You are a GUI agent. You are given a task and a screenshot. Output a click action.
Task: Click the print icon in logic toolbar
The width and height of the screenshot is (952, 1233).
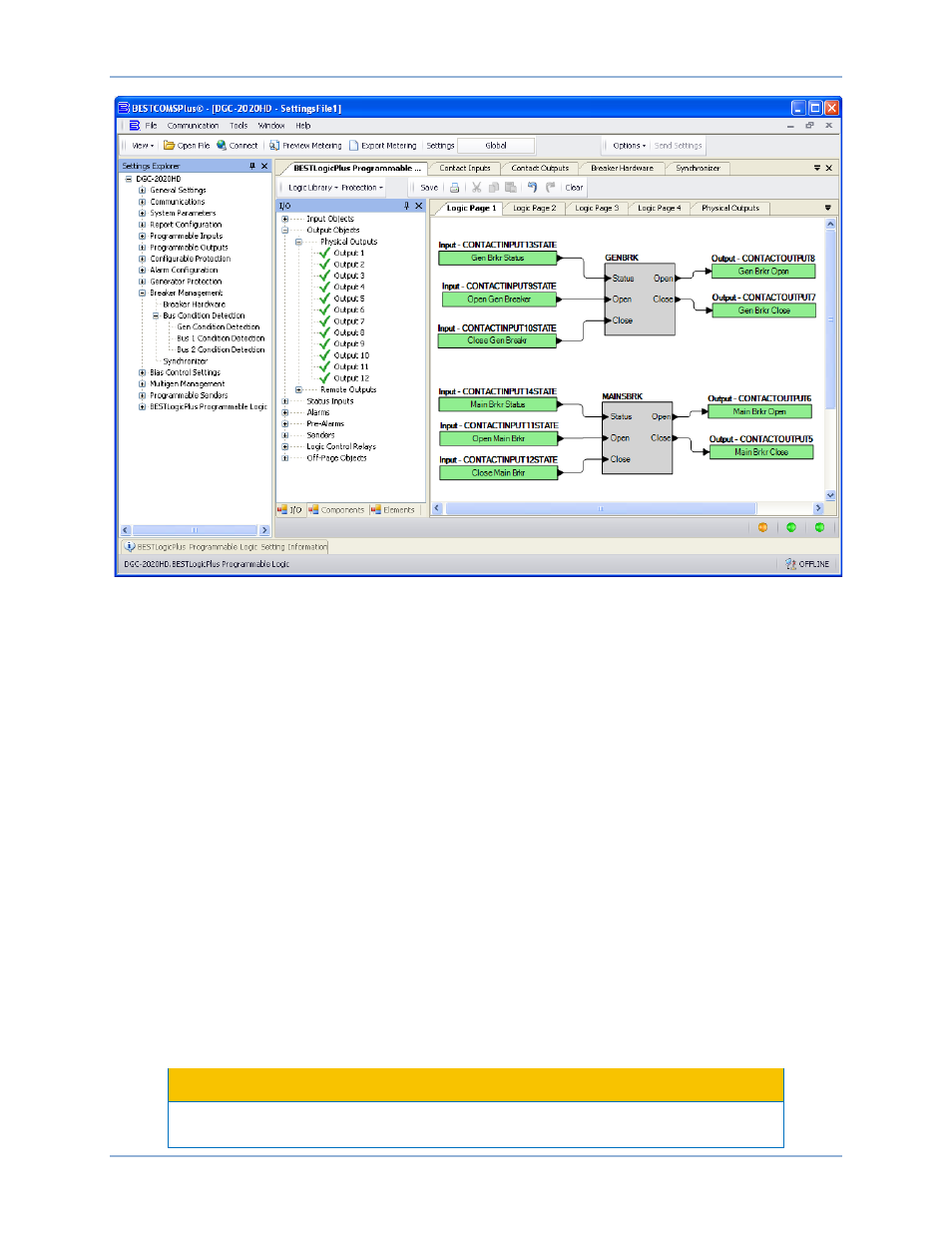(455, 188)
